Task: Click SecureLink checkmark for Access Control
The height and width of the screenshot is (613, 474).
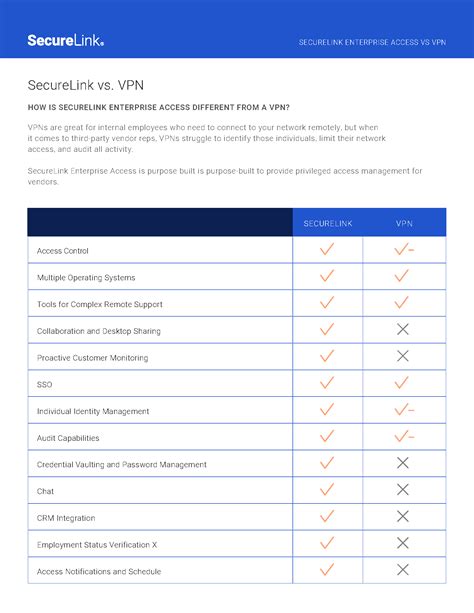Action: (327, 249)
